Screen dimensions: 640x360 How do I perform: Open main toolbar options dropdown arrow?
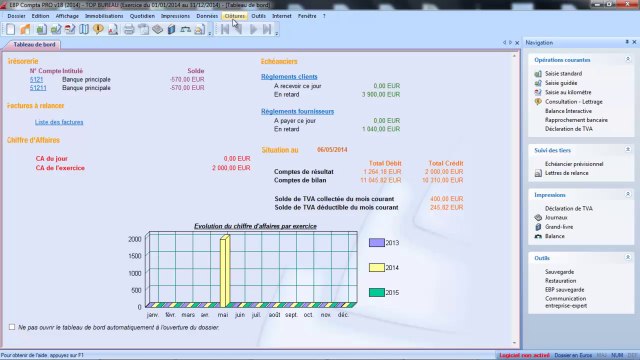(x=210, y=33)
